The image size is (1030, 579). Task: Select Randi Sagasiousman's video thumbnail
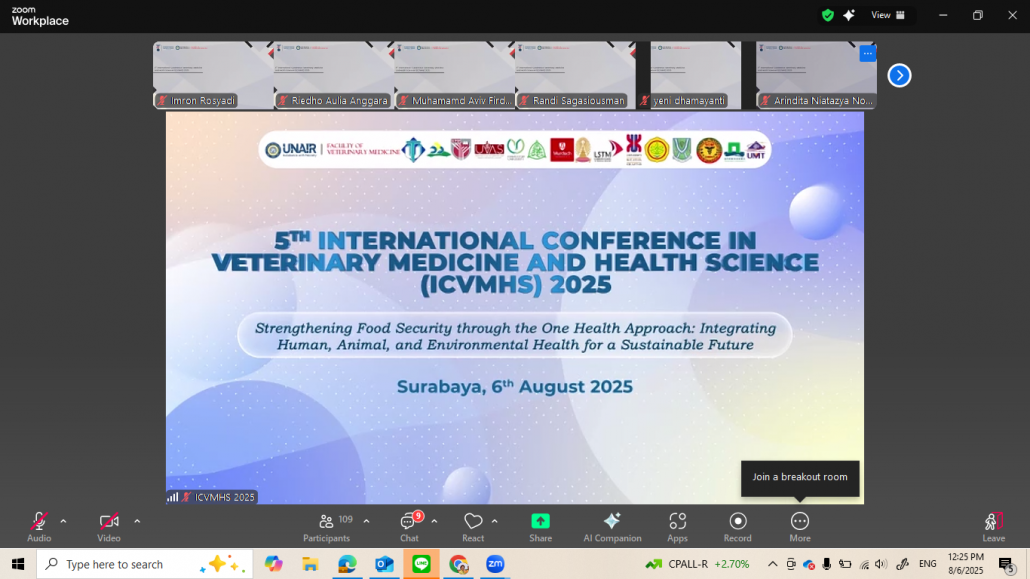575,76
